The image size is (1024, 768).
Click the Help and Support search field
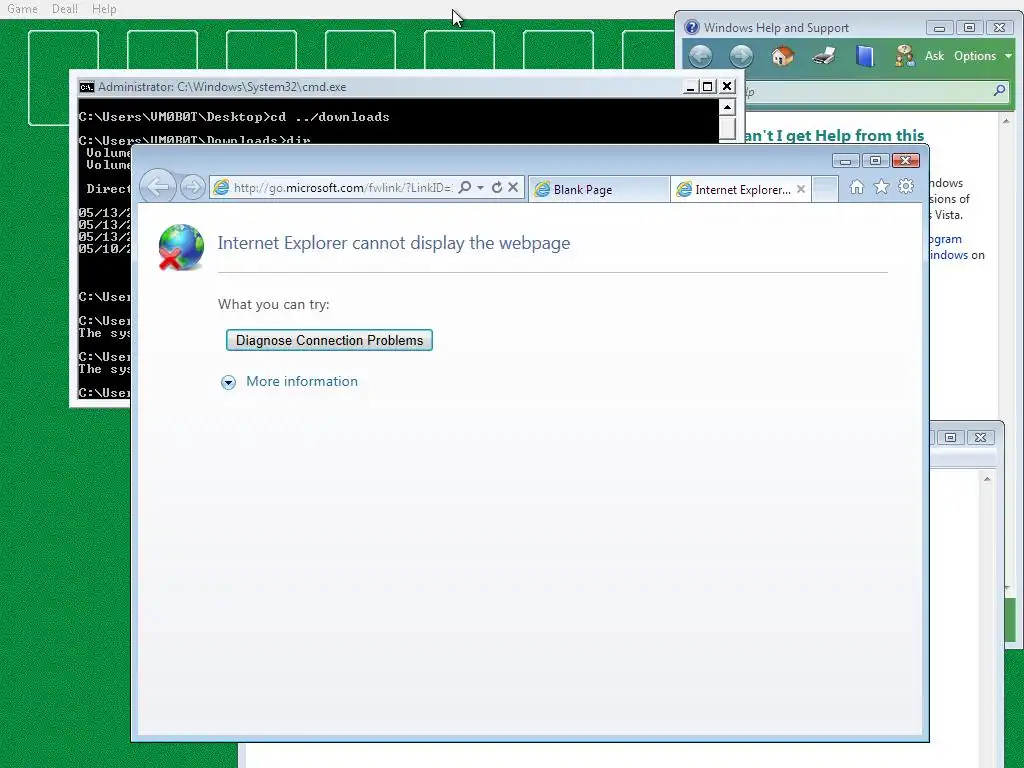tap(867, 91)
